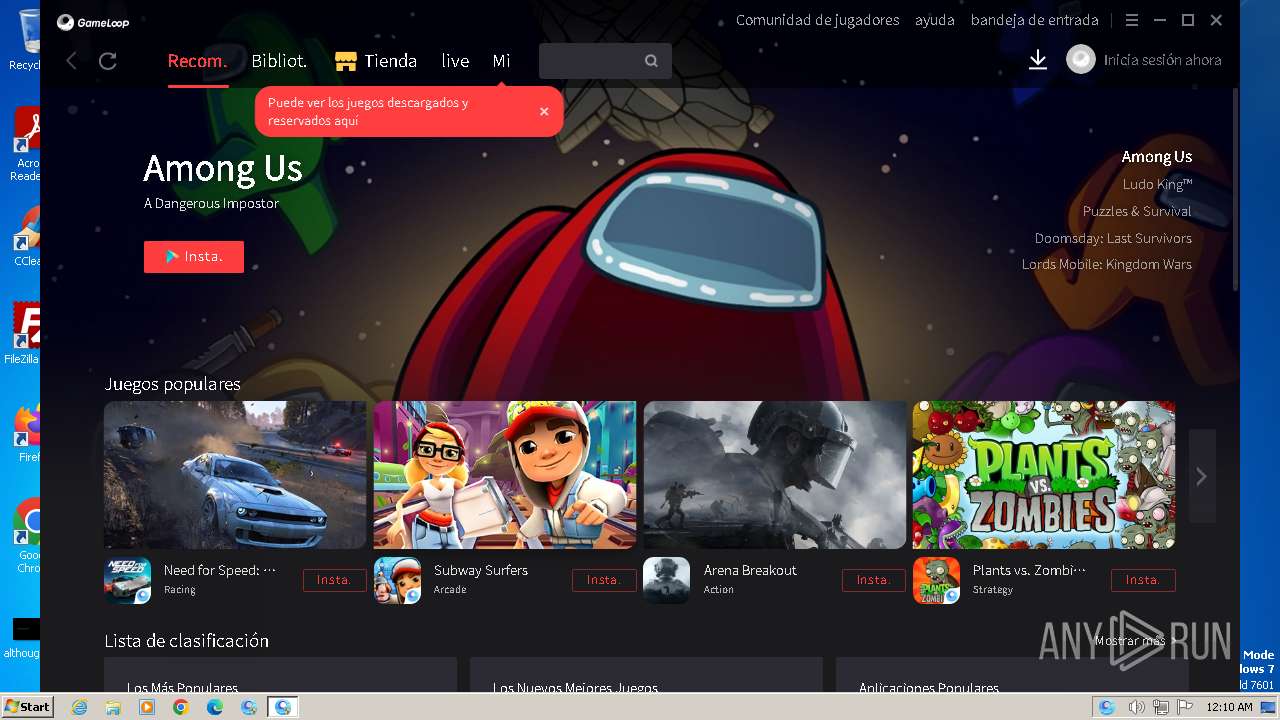Close the red tooltip bubble
1280x720 pixels.
[544, 112]
